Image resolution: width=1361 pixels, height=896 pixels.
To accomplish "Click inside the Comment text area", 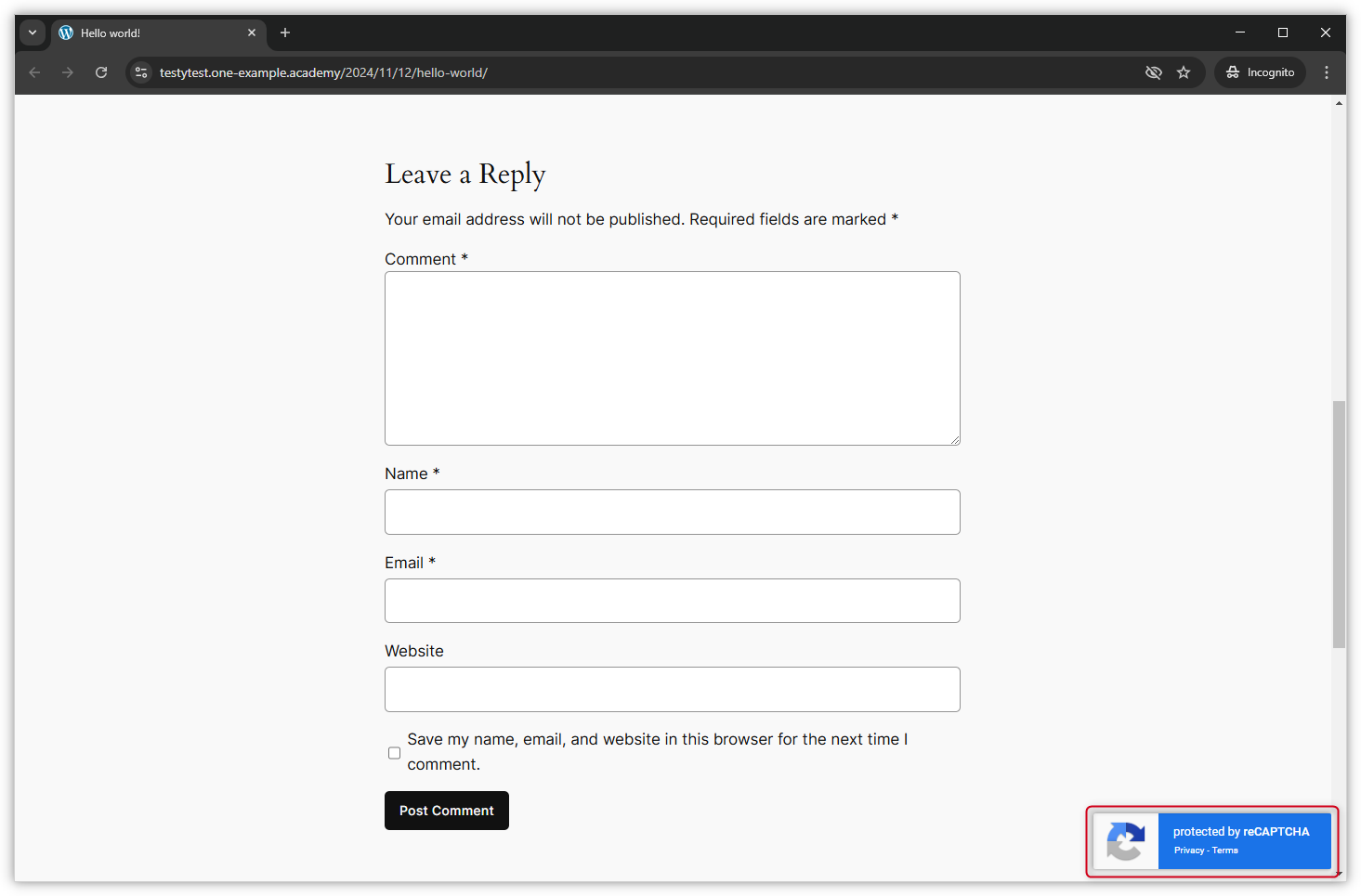I will [672, 357].
